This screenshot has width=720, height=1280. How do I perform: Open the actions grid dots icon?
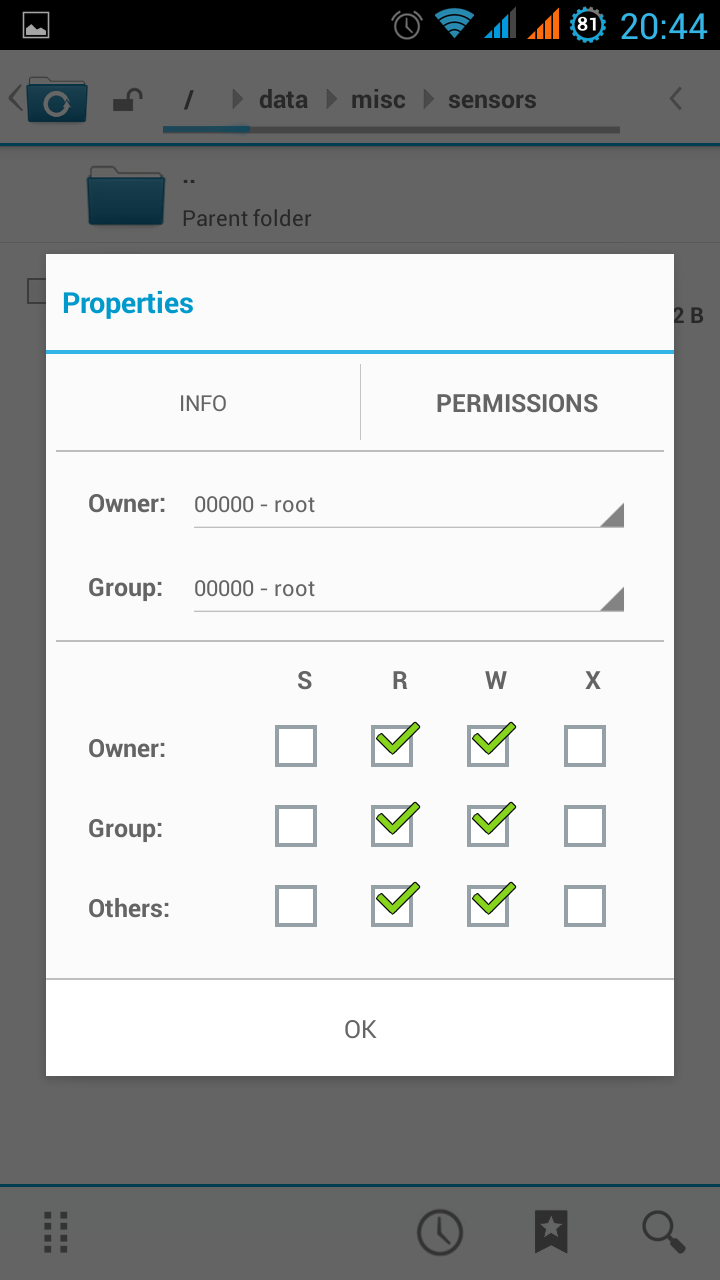pos(57,1232)
